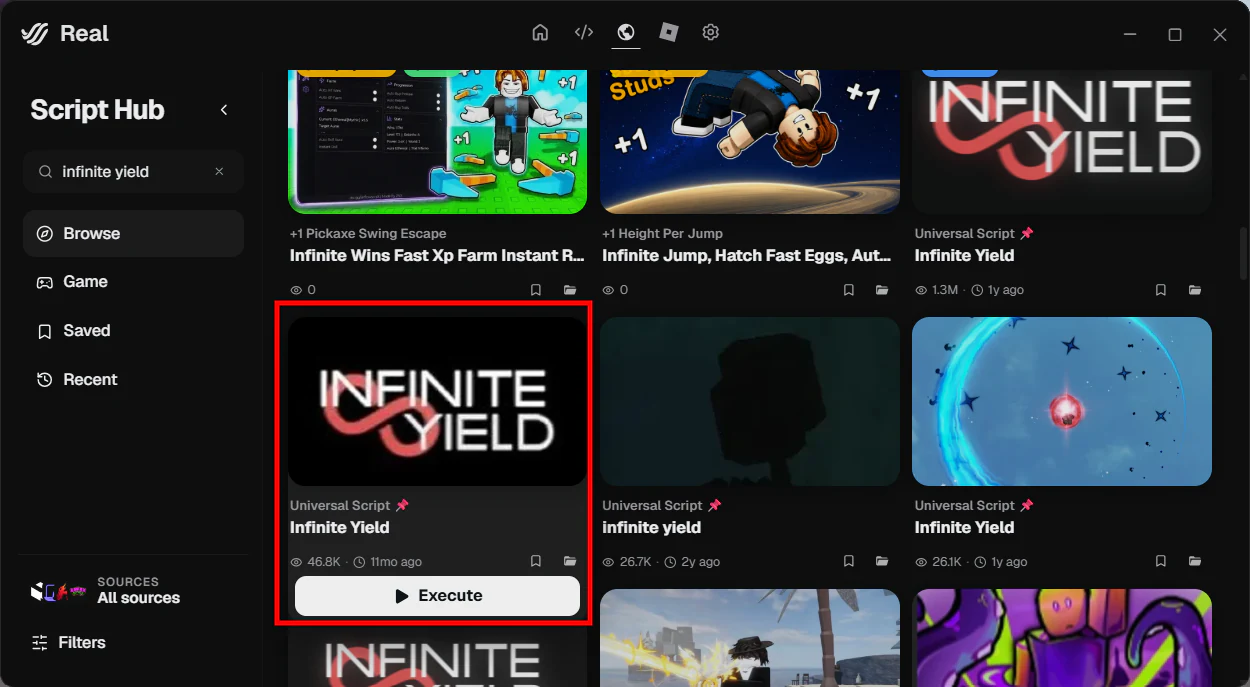The height and width of the screenshot is (687, 1250).
Task: Click the 26.1K view count
Action: (947, 562)
